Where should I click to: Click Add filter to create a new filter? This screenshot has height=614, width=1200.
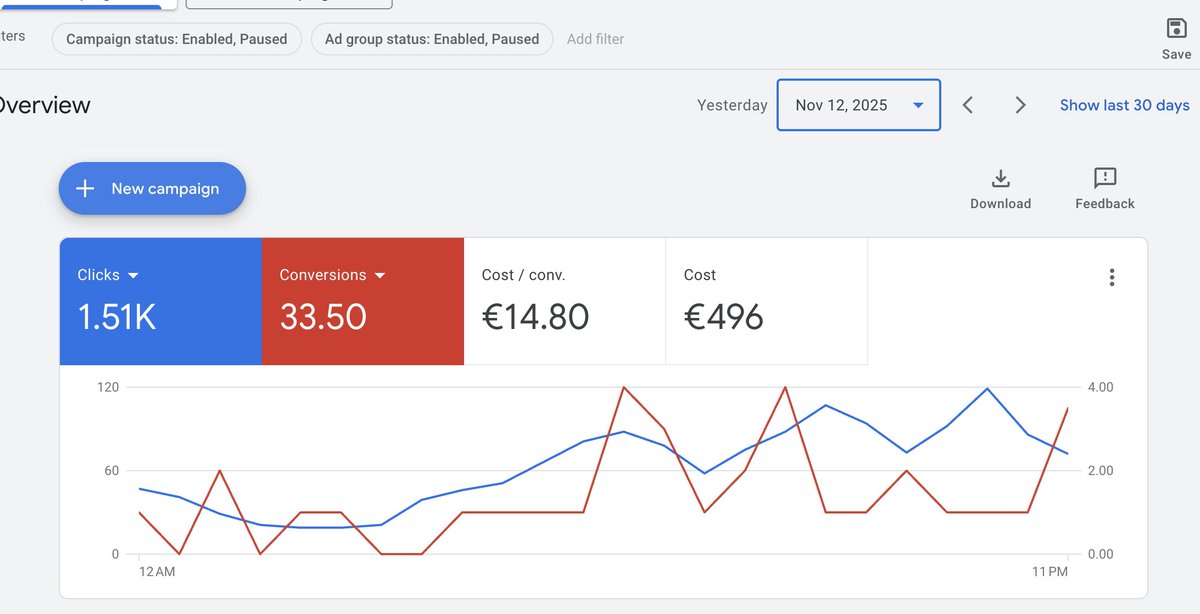[x=595, y=39]
